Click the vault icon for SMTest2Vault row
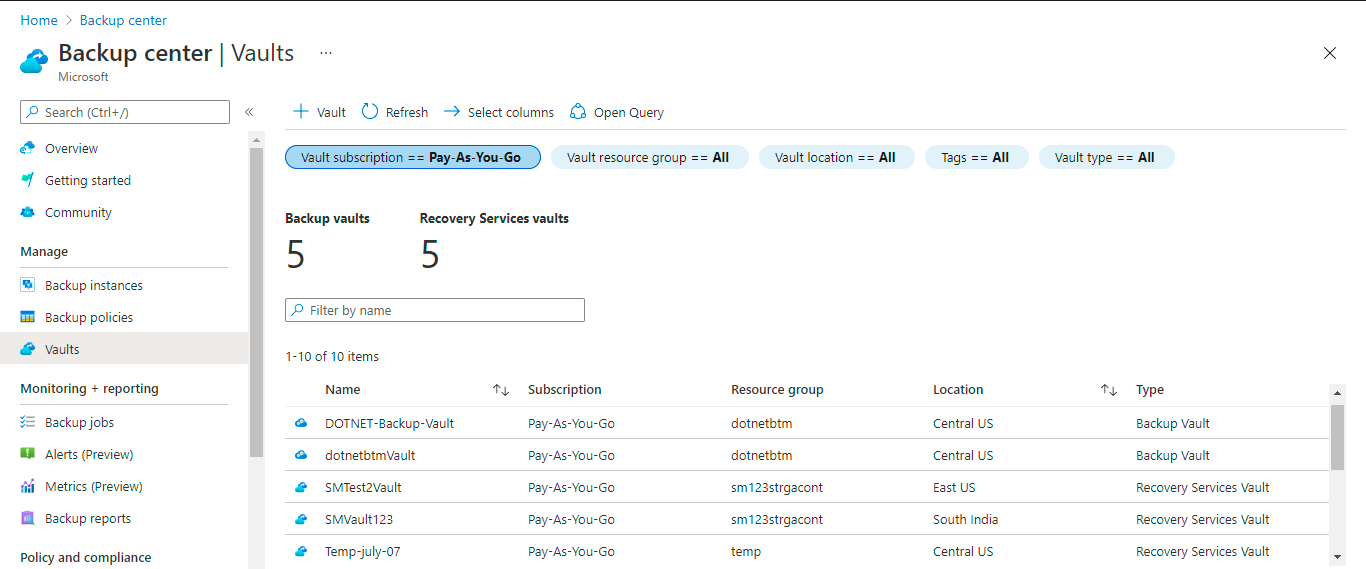This screenshot has width=1366, height=569. click(300, 487)
